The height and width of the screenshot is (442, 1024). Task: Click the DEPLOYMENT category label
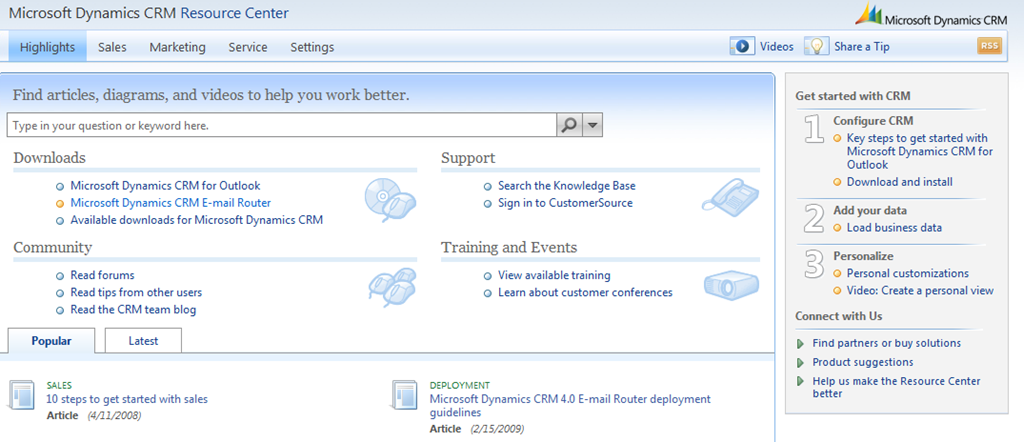pos(460,385)
